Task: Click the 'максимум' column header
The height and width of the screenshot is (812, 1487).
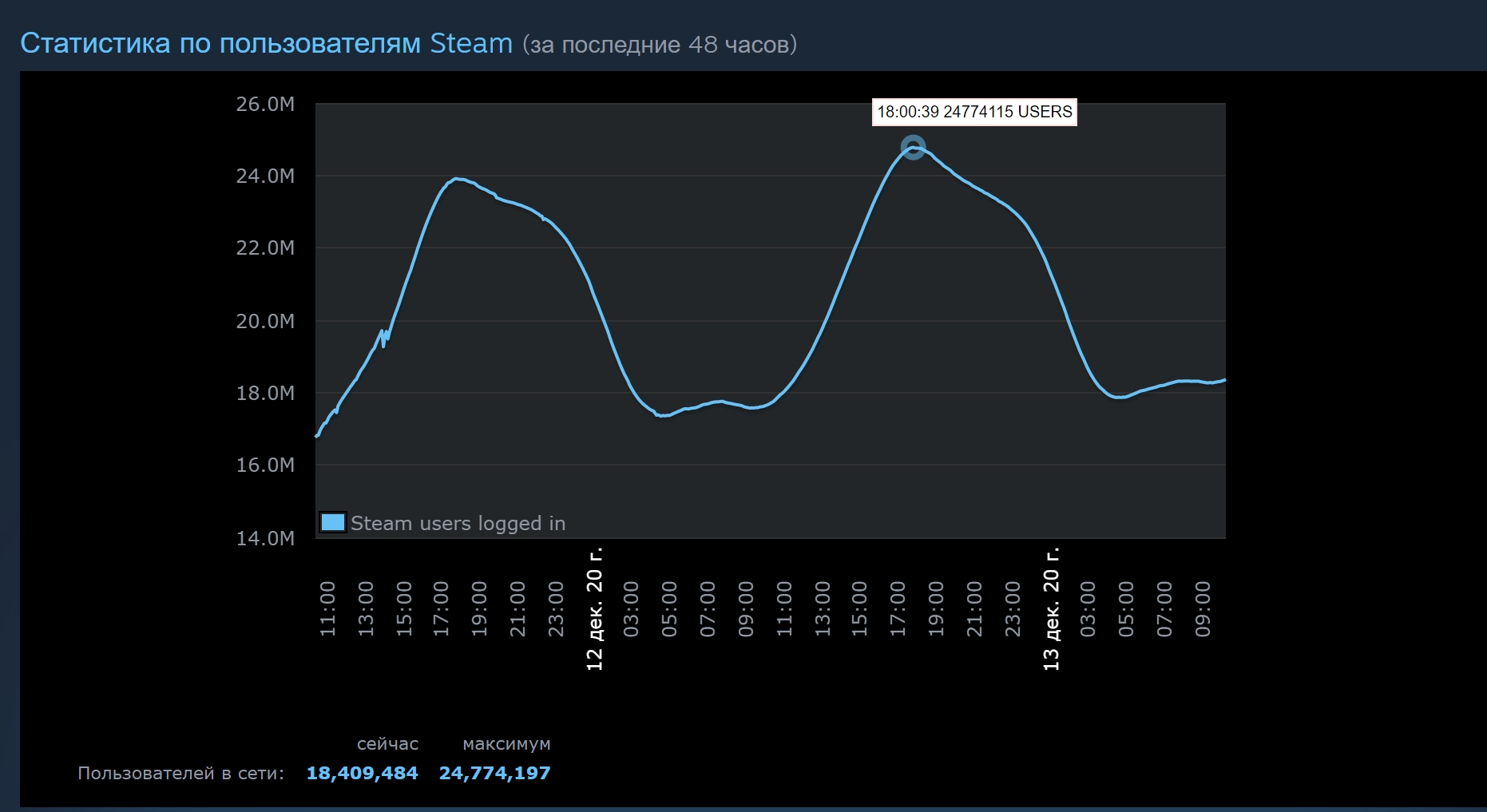Action: pos(506,744)
